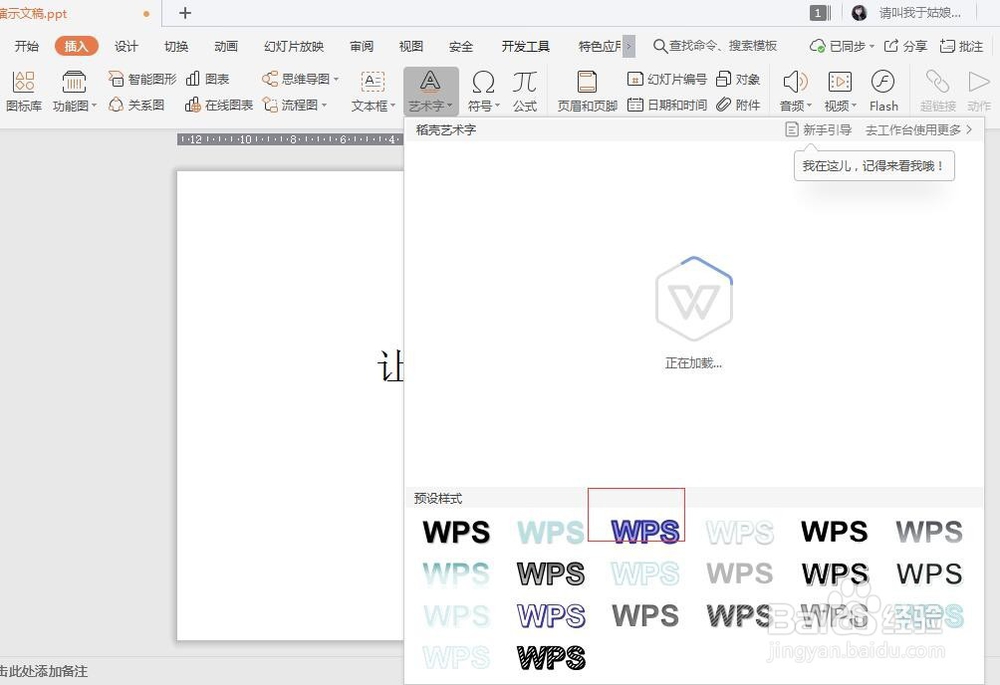Insert a flowchart (流程图)
This screenshot has height=685, width=1000.
coord(295,105)
